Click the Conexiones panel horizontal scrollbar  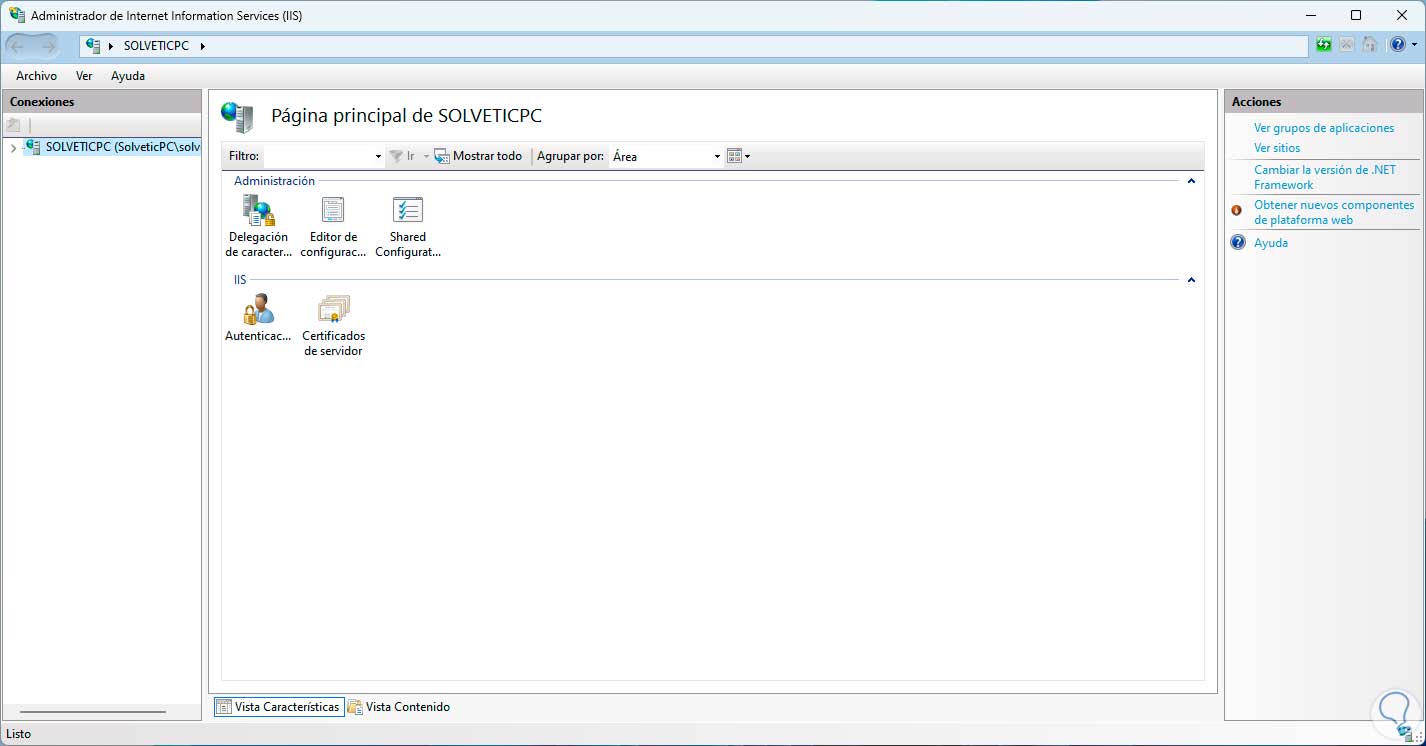93,712
